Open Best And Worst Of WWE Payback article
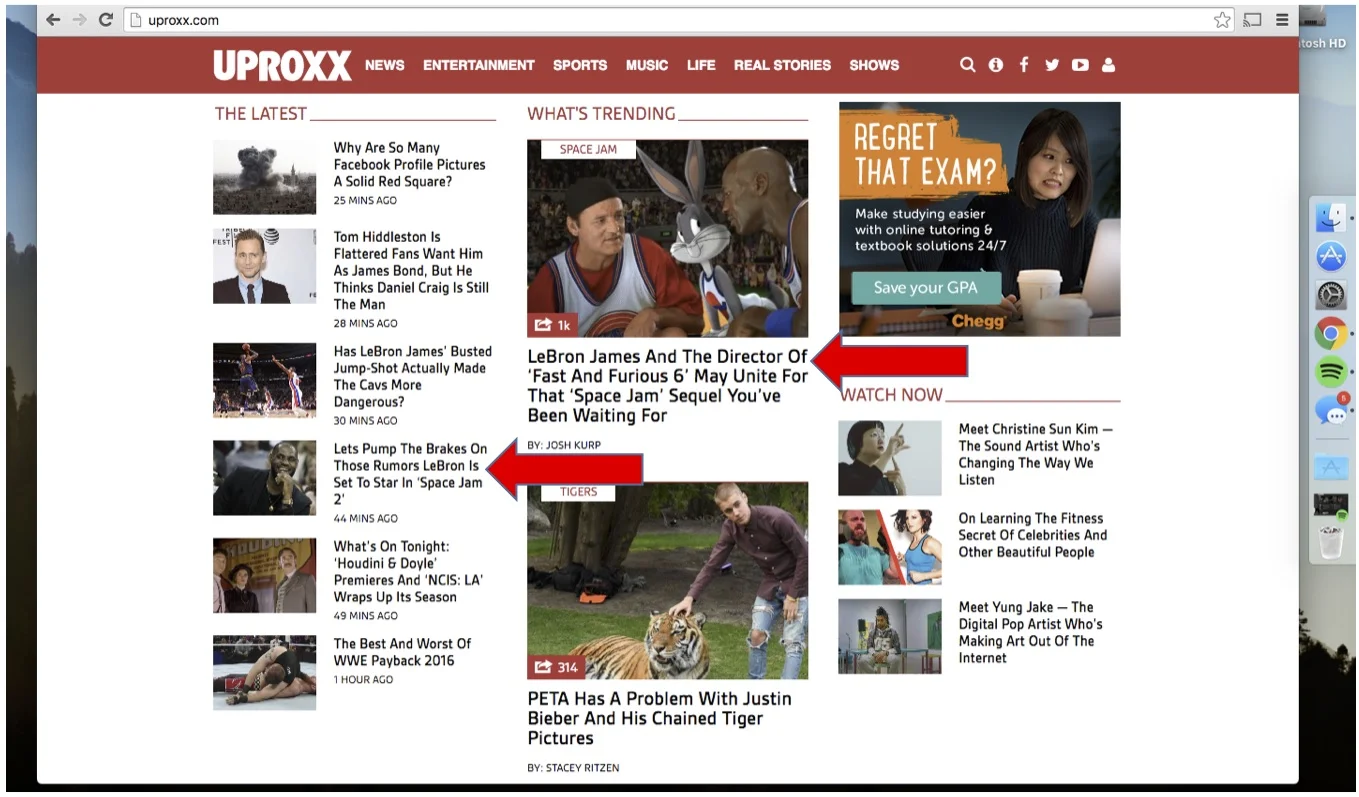Image resolution: width=1359 pixels, height=797 pixels. tap(402, 652)
